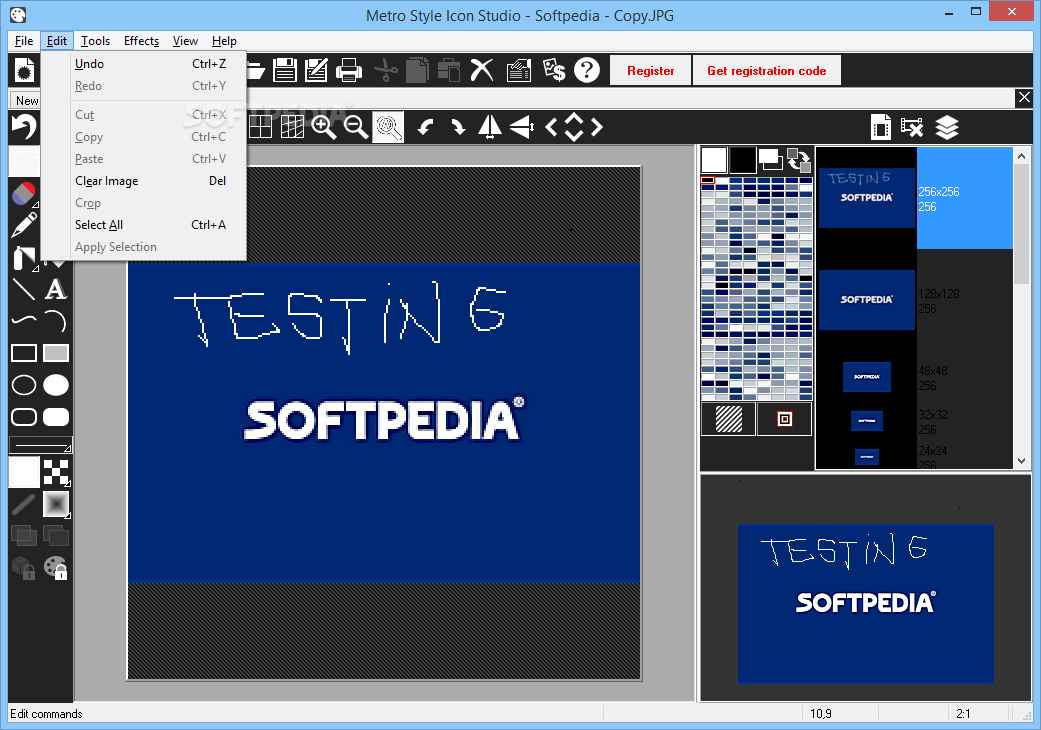Image resolution: width=1041 pixels, height=730 pixels.
Task: Flip image vertically using mirror icon
Action: 522,127
